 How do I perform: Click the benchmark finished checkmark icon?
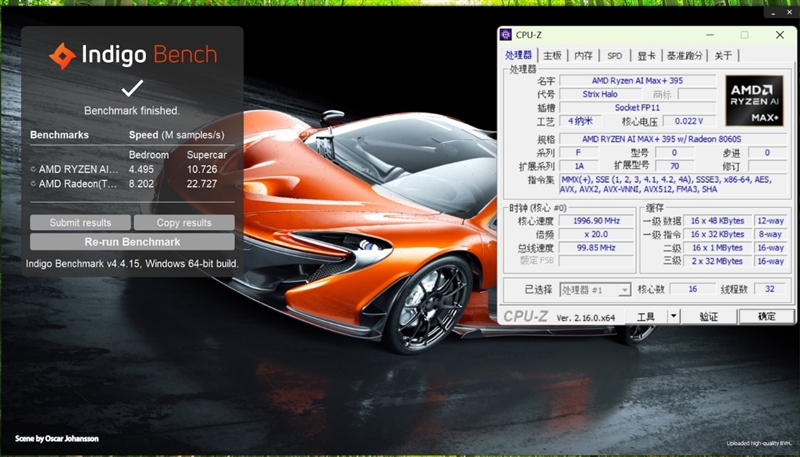tap(132, 88)
